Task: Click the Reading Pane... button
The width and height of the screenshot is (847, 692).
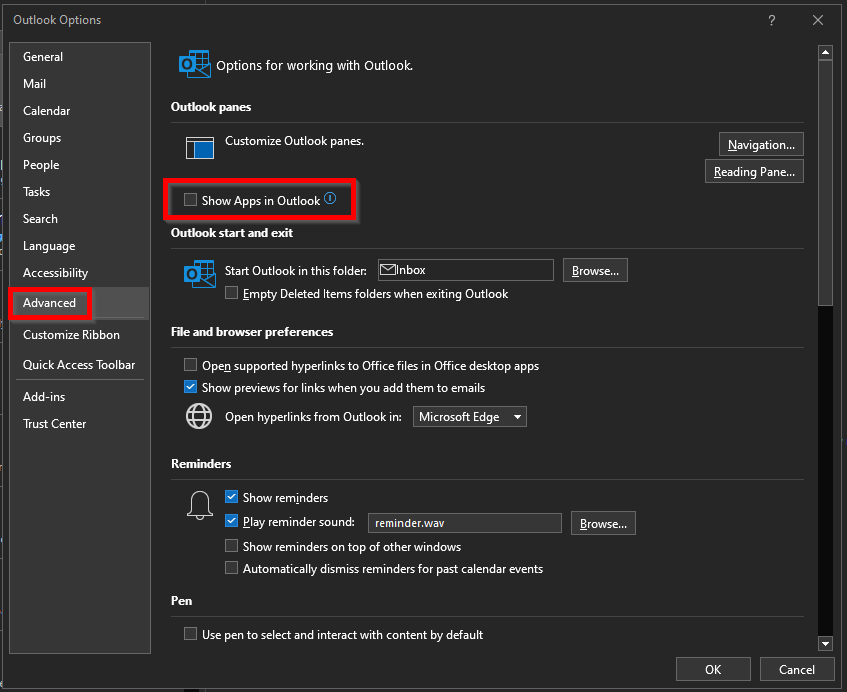Action: (x=754, y=171)
